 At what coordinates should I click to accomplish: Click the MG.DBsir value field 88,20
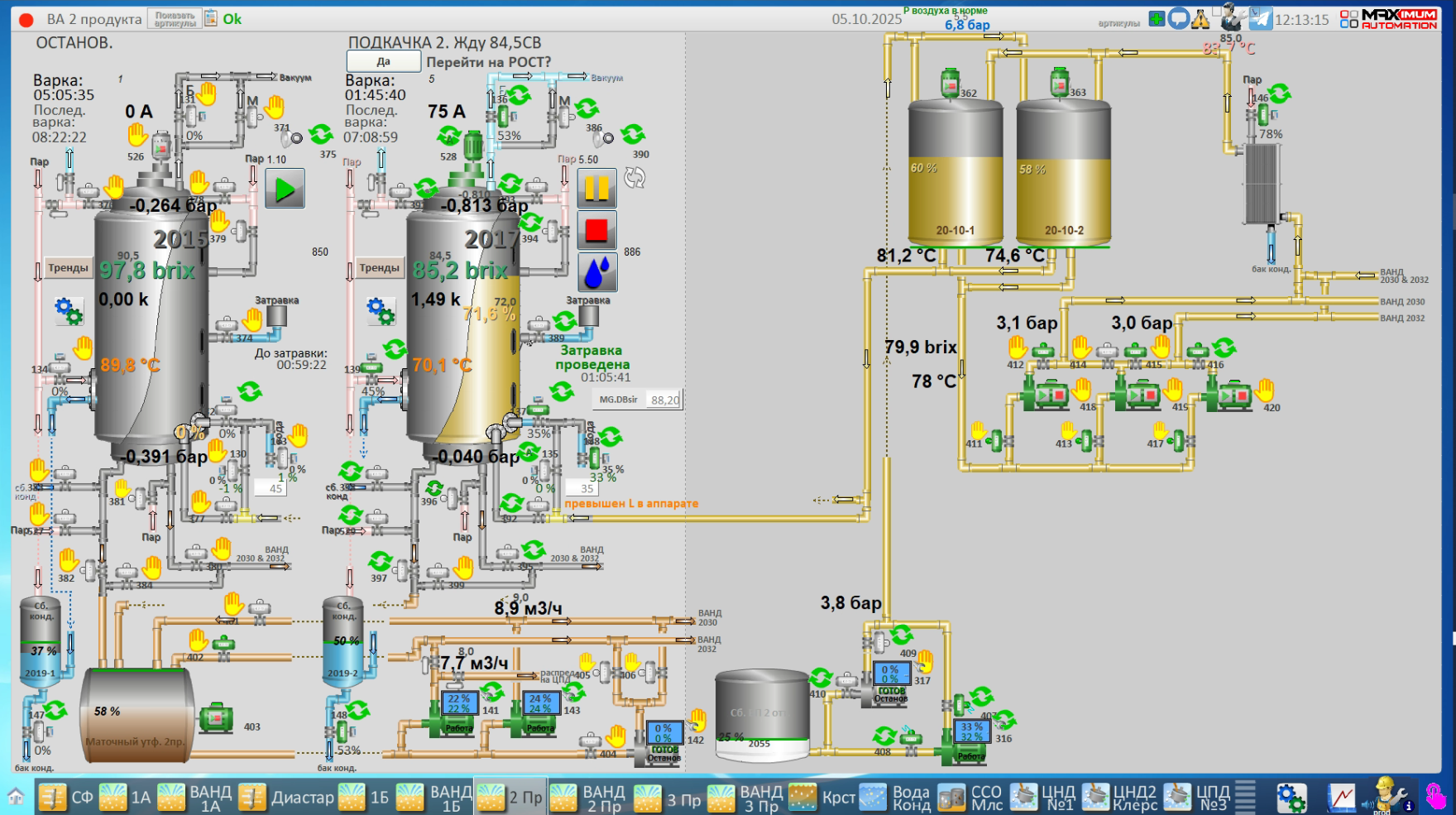coord(664,400)
